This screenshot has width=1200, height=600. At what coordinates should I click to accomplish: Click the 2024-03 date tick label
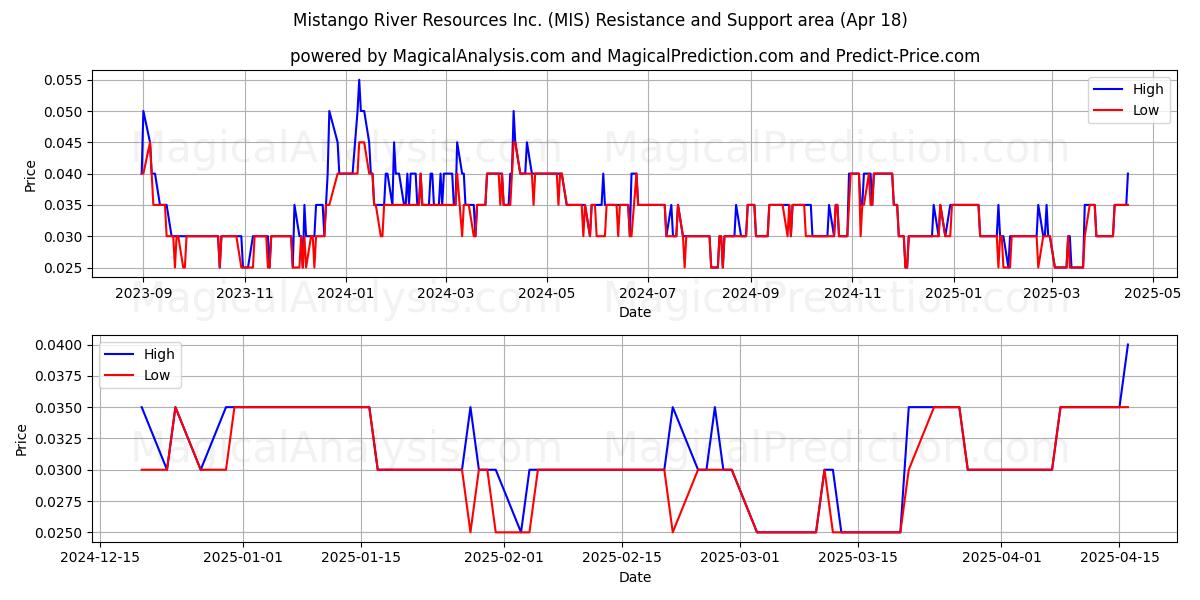click(446, 293)
